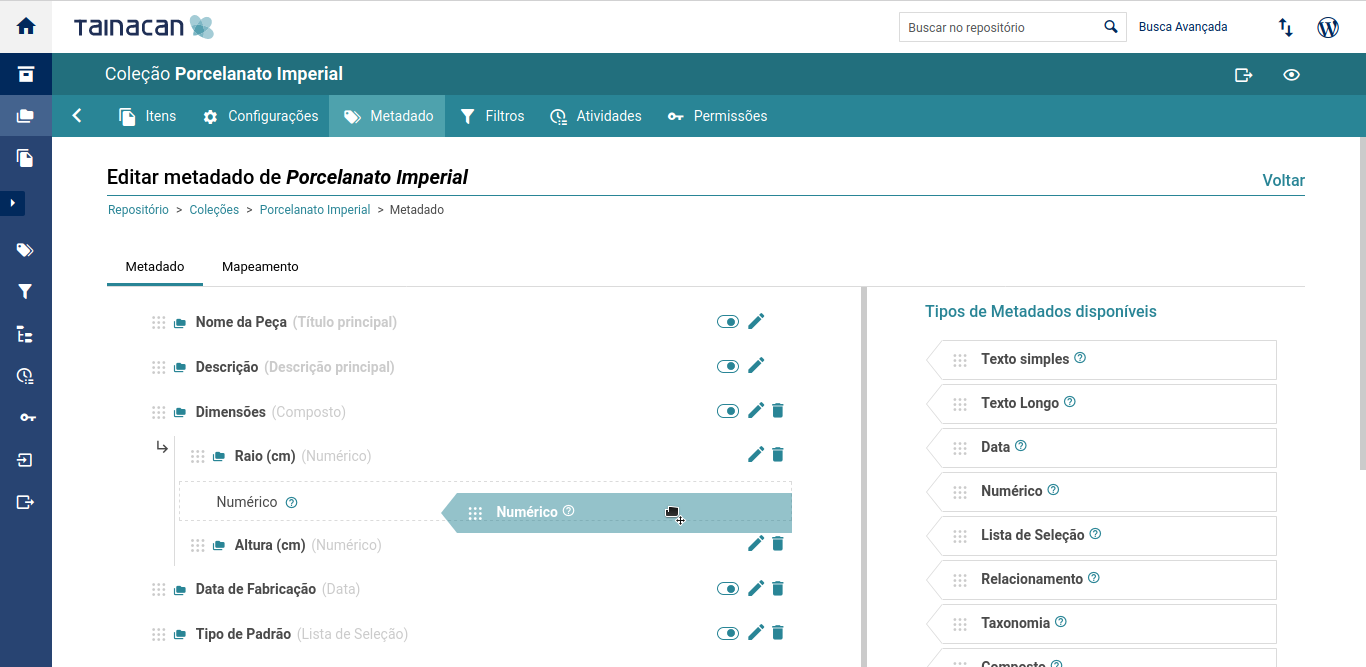Focus the Buscar no repositório search field
1366x667 pixels.
pyautogui.click(x=998, y=27)
